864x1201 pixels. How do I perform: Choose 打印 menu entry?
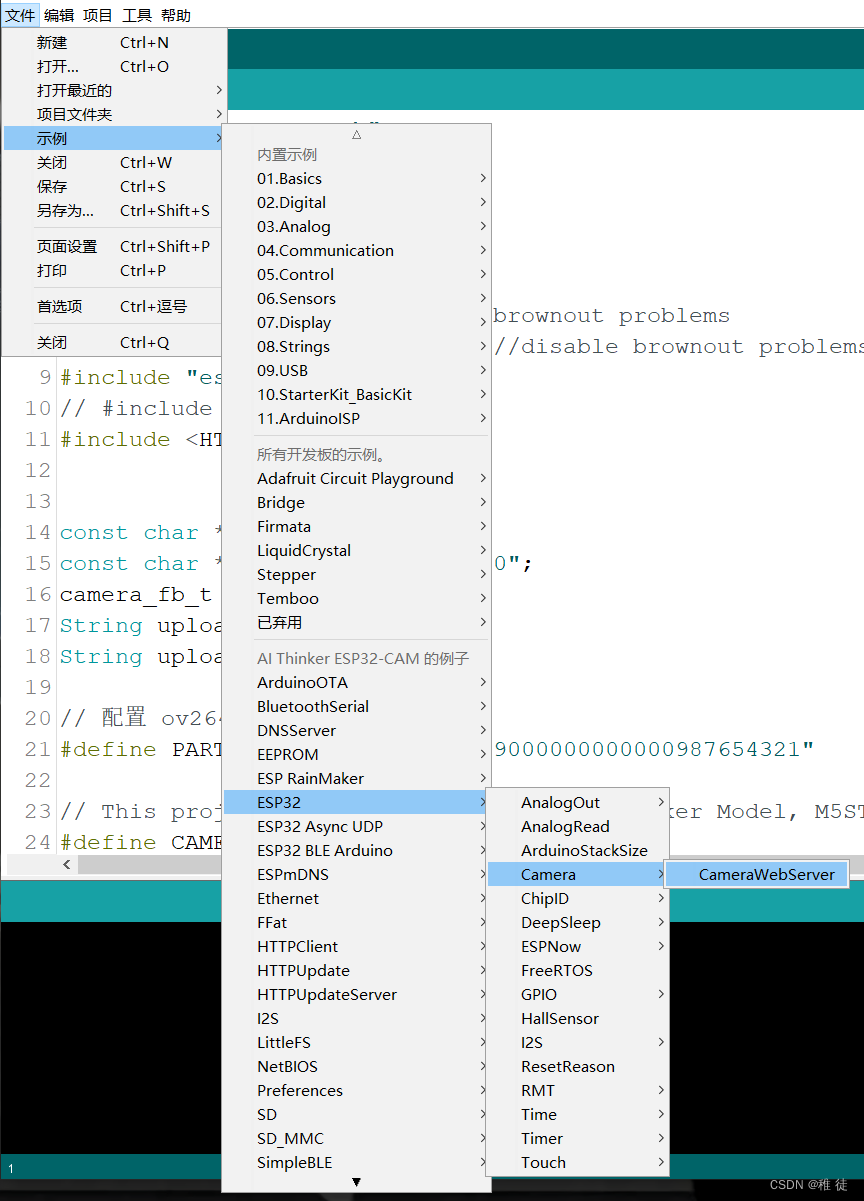[x=114, y=271]
